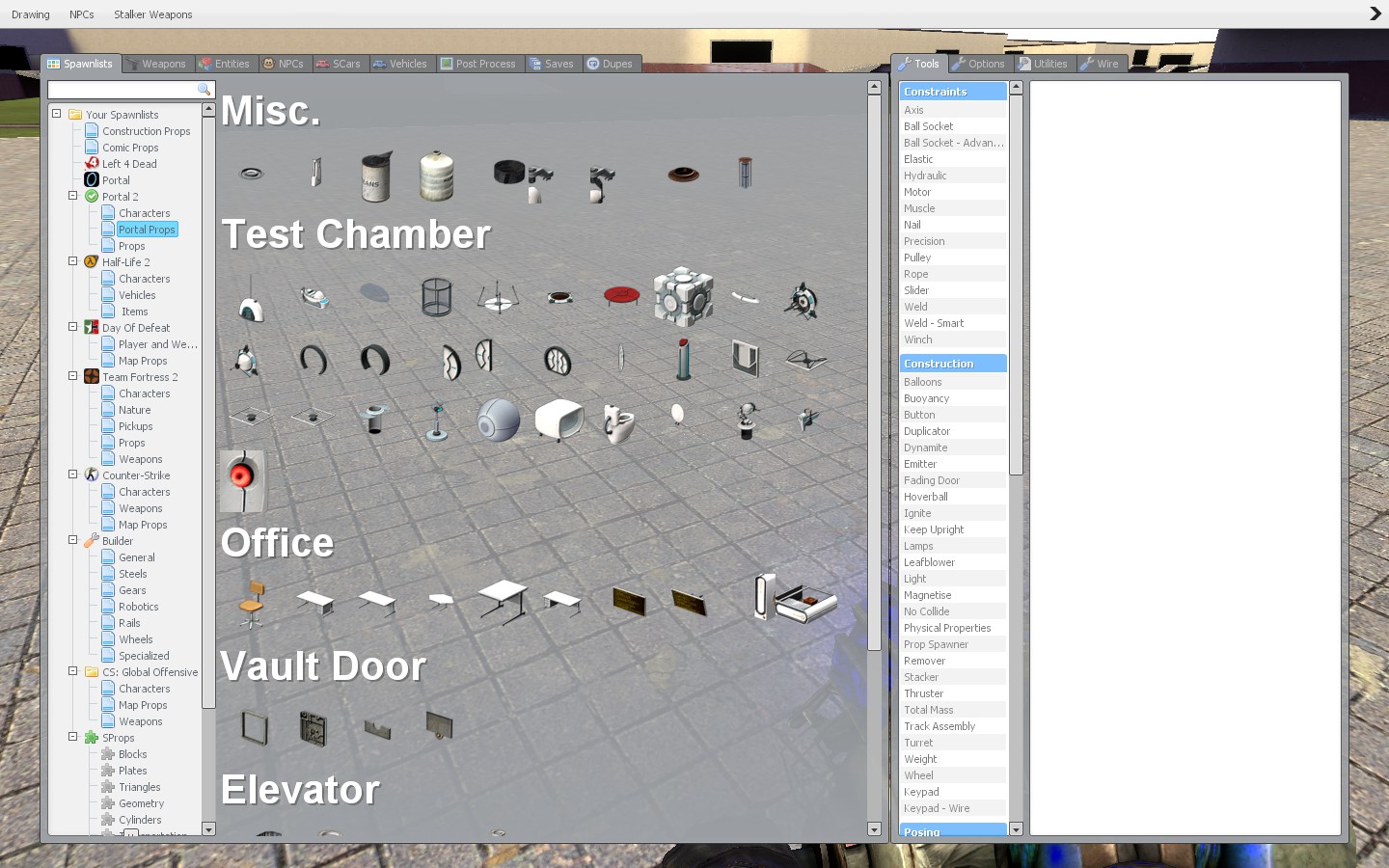
Task: Spawn the small ring prop in Misc
Action: click(x=251, y=174)
